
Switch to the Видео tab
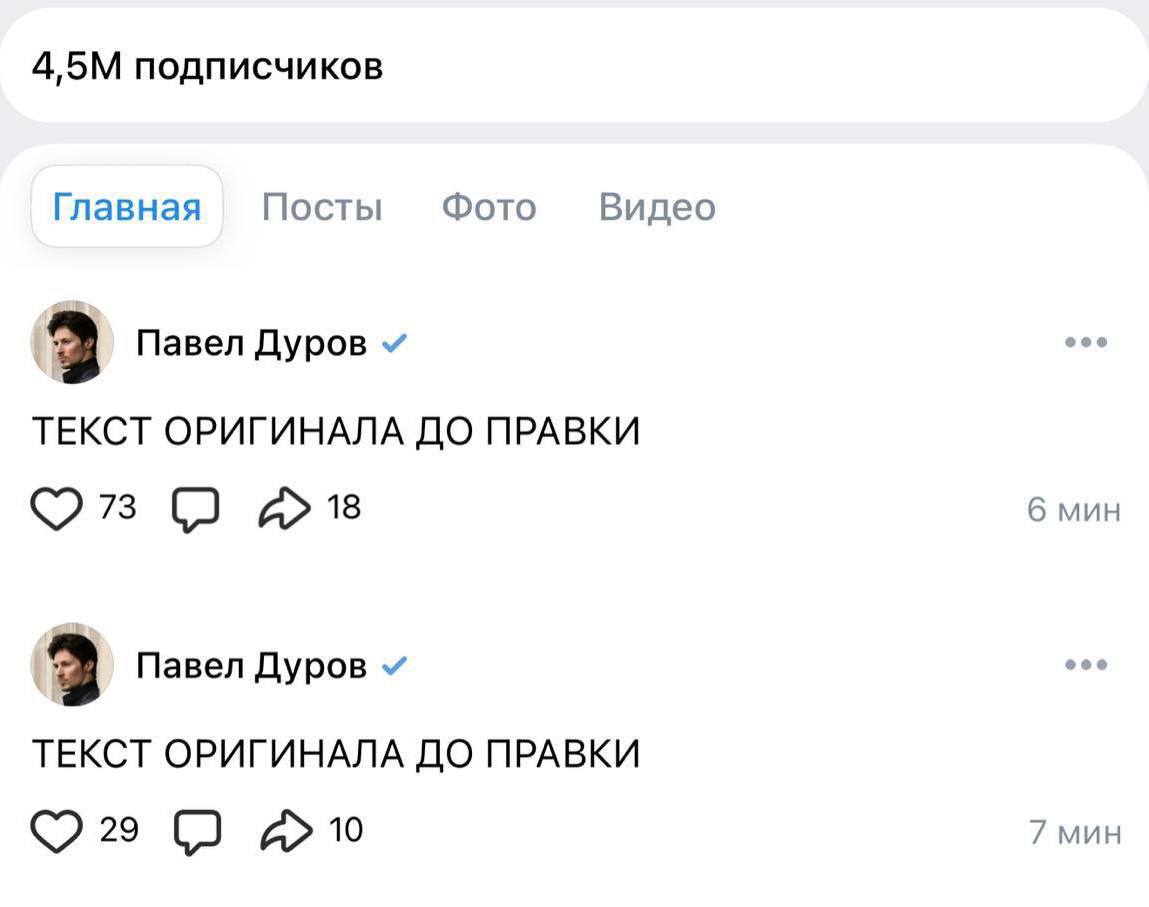657,207
